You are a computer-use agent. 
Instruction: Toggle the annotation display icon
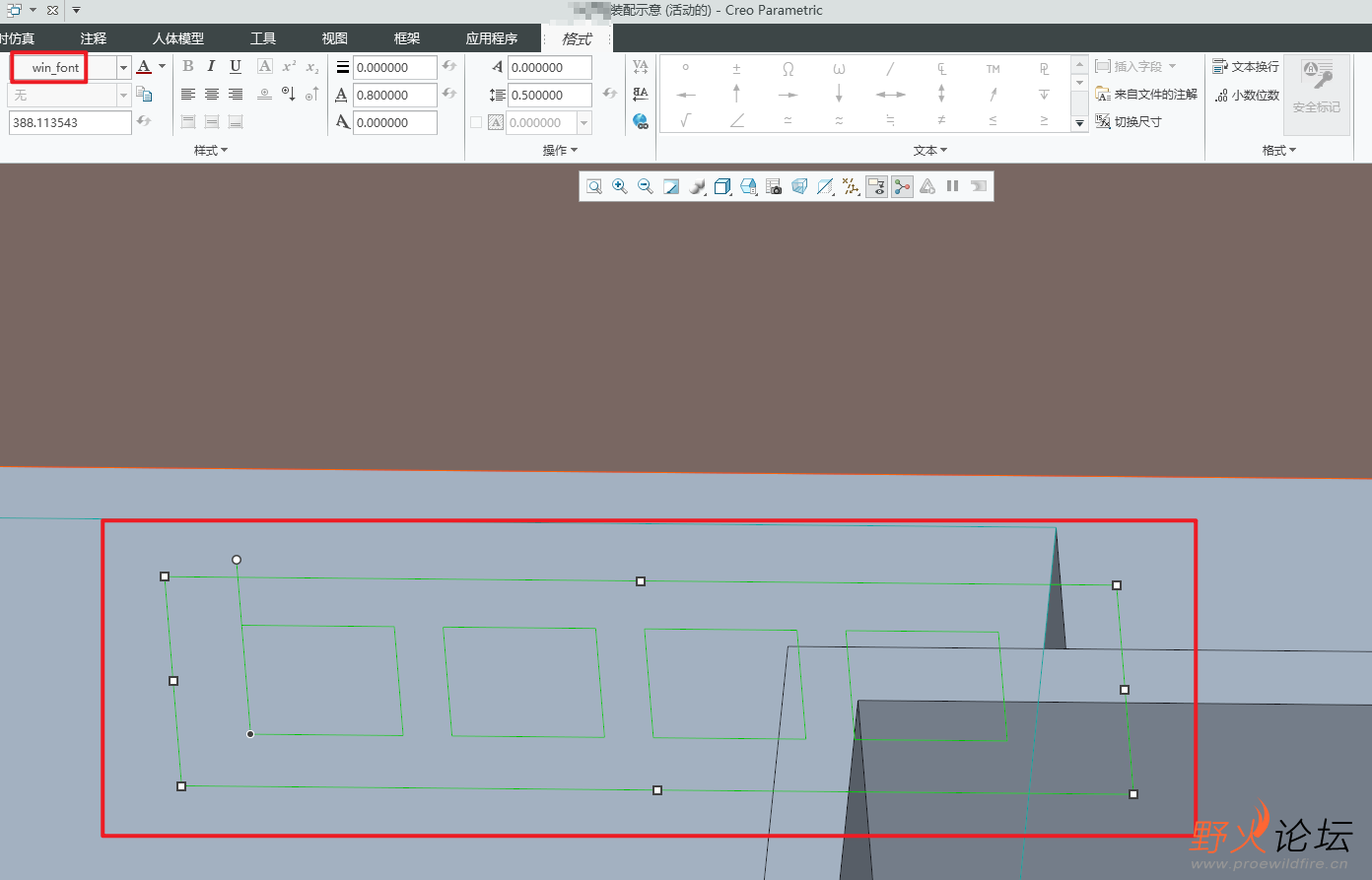(x=876, y=186)
